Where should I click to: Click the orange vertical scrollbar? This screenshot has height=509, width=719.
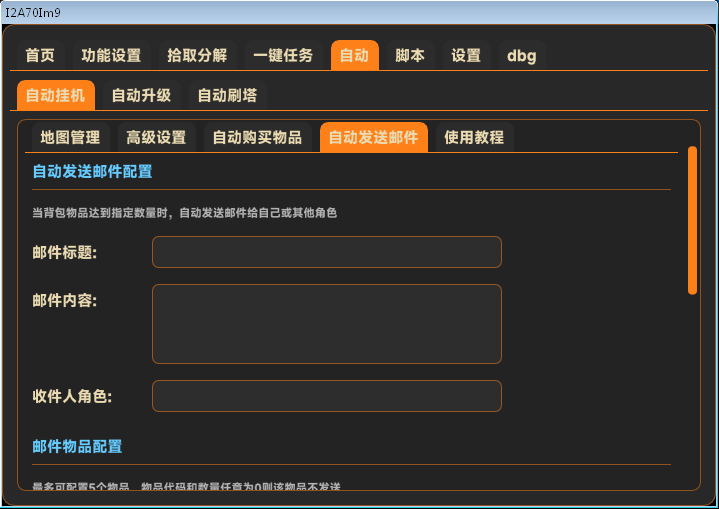pyautogui.click(x=692, y=220)
